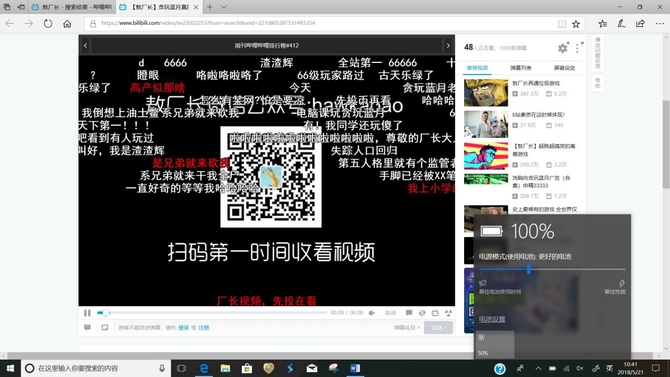Open a new browser tab
This screenshot has width=670, height=377.
pos(210,7)
